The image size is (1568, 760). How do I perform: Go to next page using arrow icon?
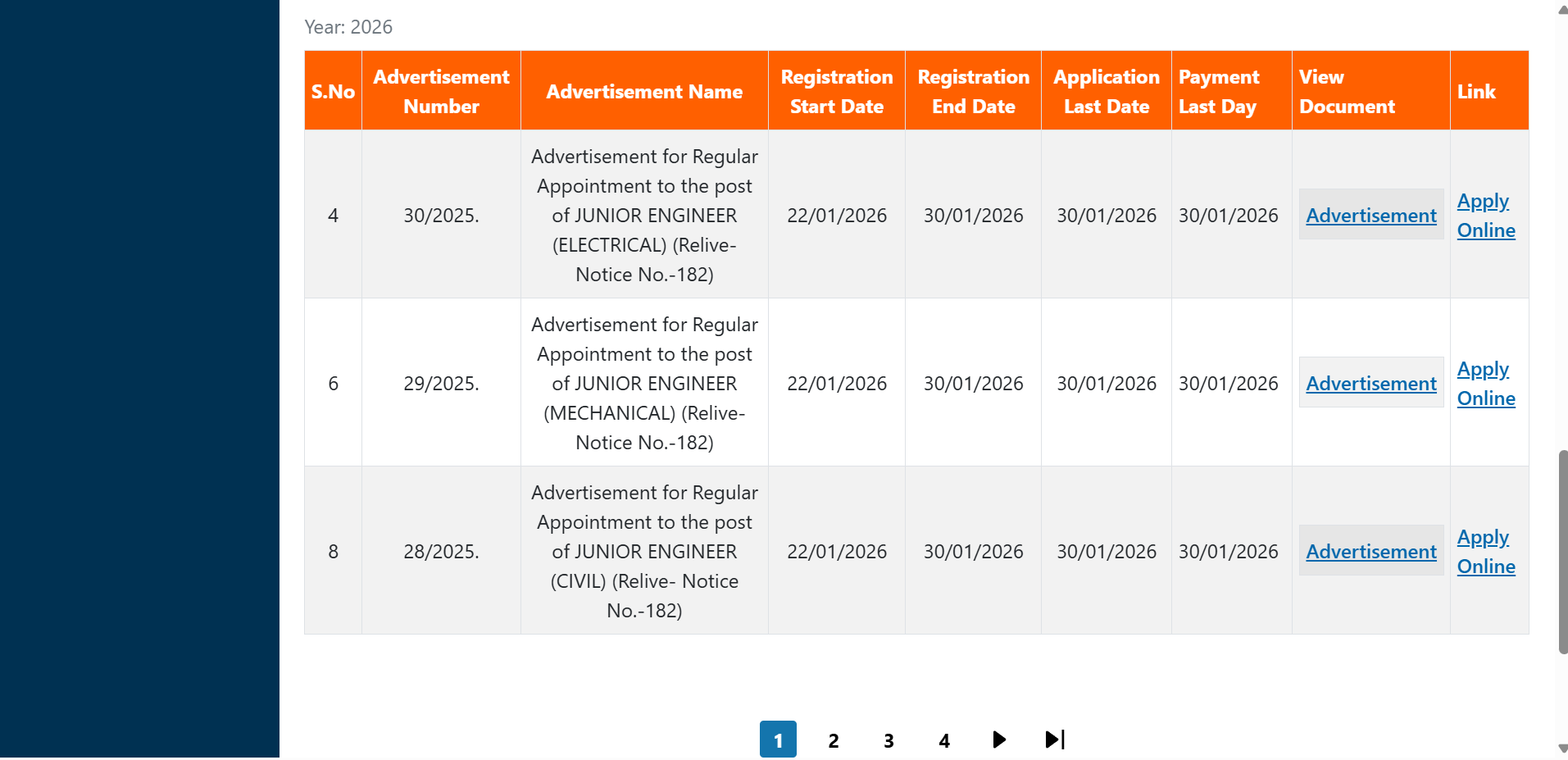click(x=998, y=739)
